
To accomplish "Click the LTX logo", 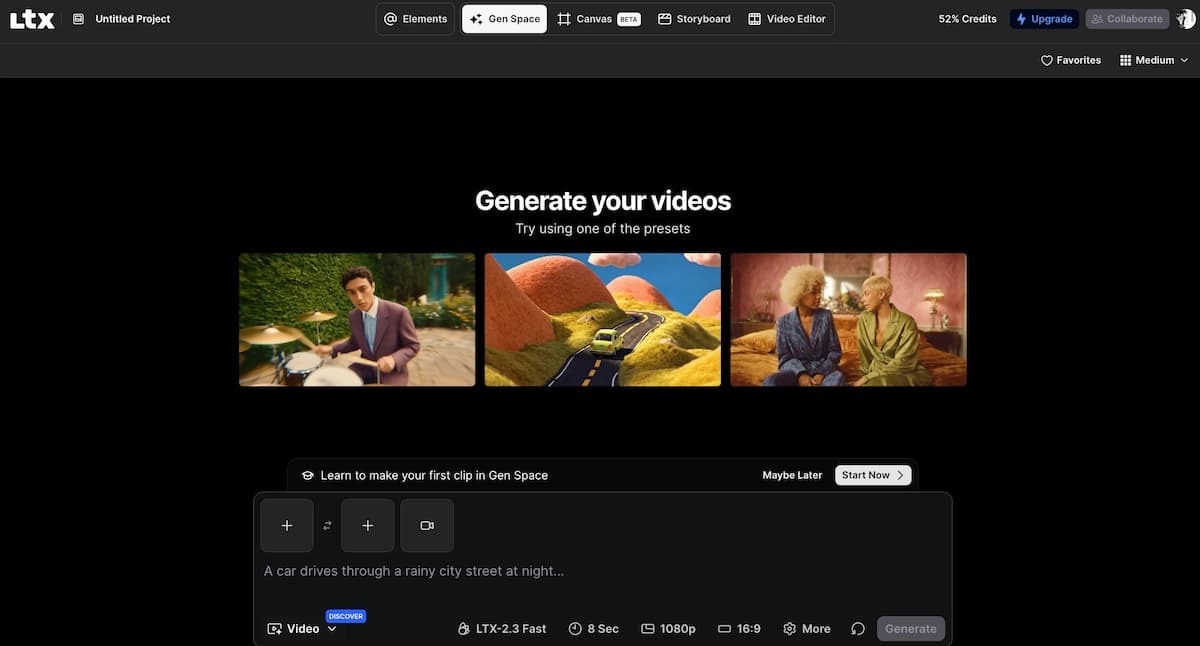I will [32, 19].
